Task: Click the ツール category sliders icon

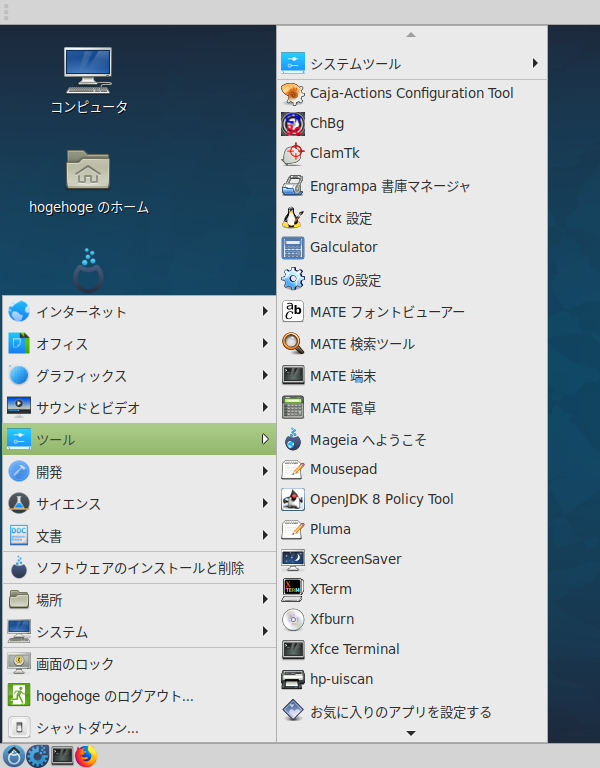Action: tap(19, 439)
